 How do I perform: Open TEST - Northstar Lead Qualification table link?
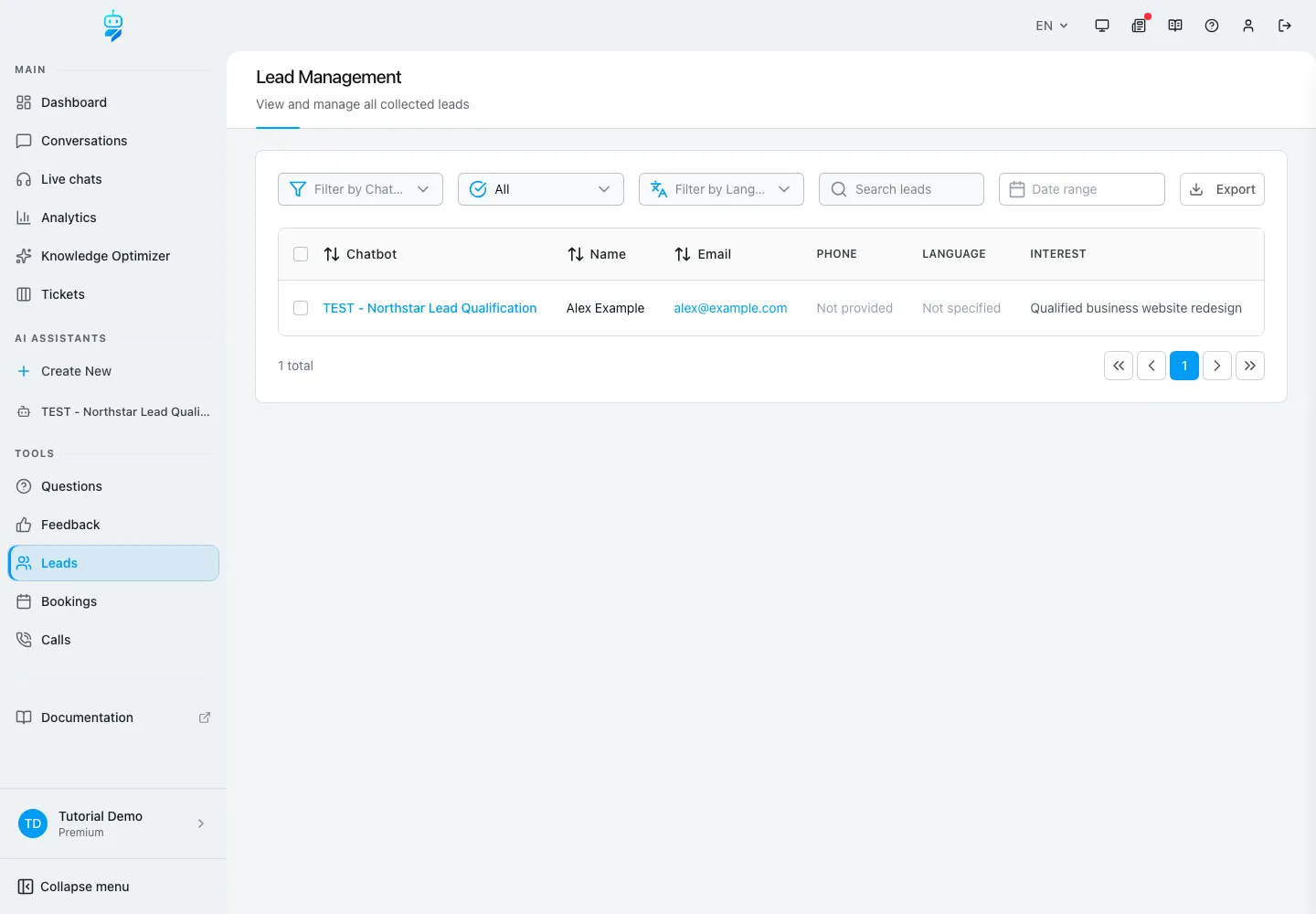tap(430, 308)
